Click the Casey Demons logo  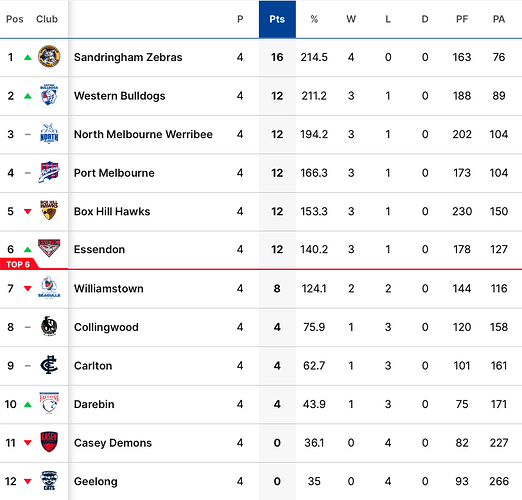tap(49, 442)
